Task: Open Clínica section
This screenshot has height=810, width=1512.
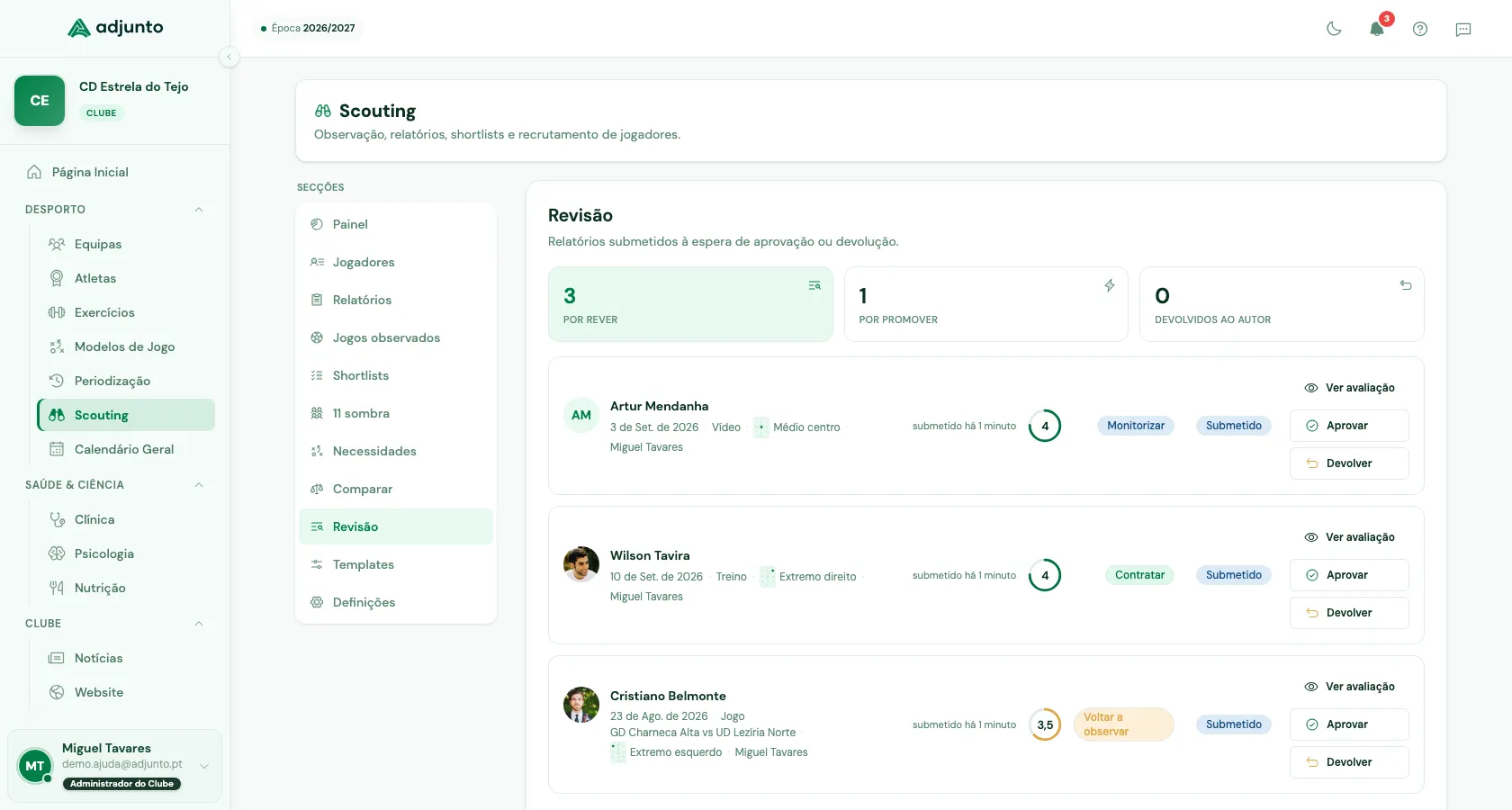Action: coord(126,519)
